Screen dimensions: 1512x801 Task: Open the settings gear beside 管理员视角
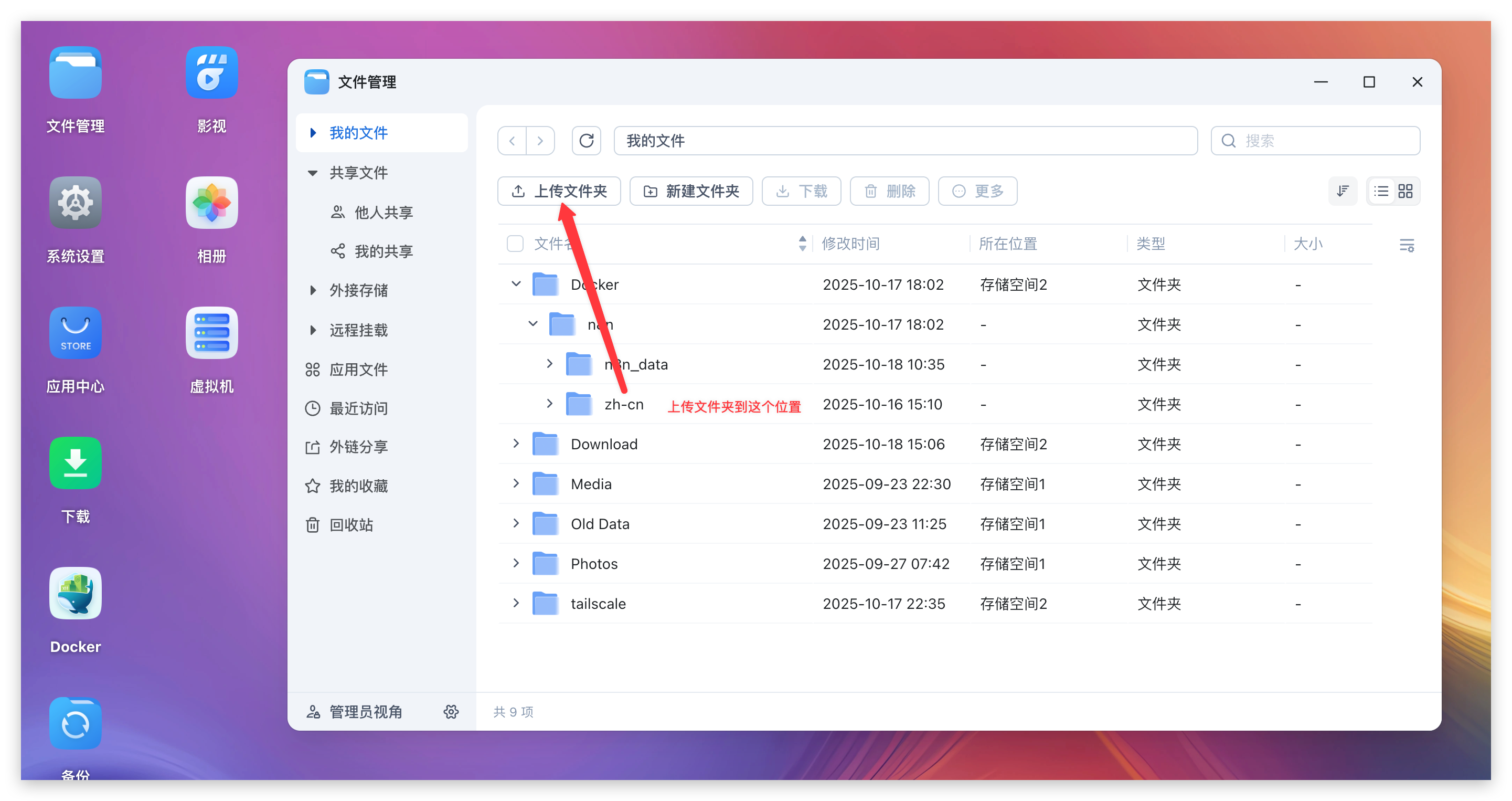click(x=451, y=712)
